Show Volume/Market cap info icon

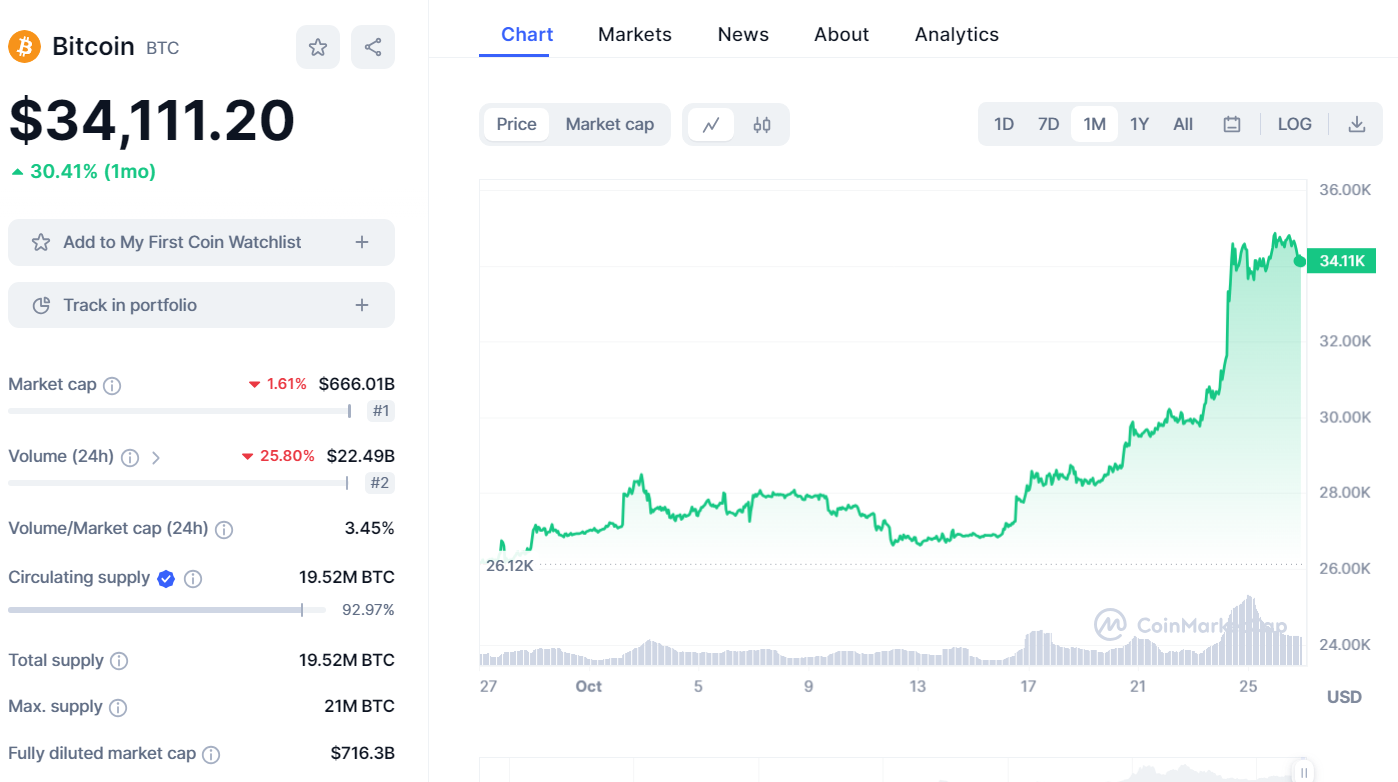click(x=224, y=529)
